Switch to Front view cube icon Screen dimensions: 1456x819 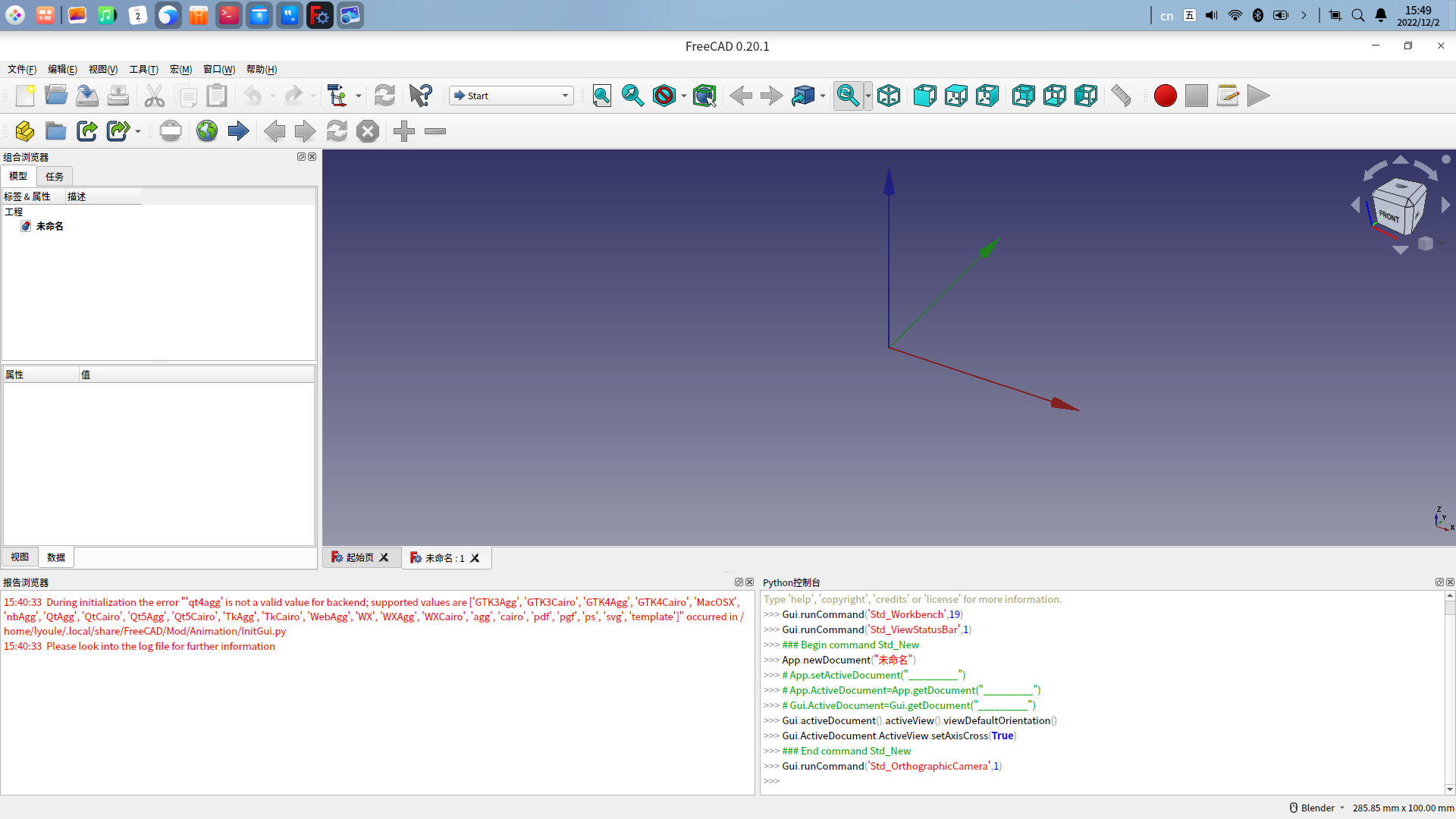coord(924,96)
